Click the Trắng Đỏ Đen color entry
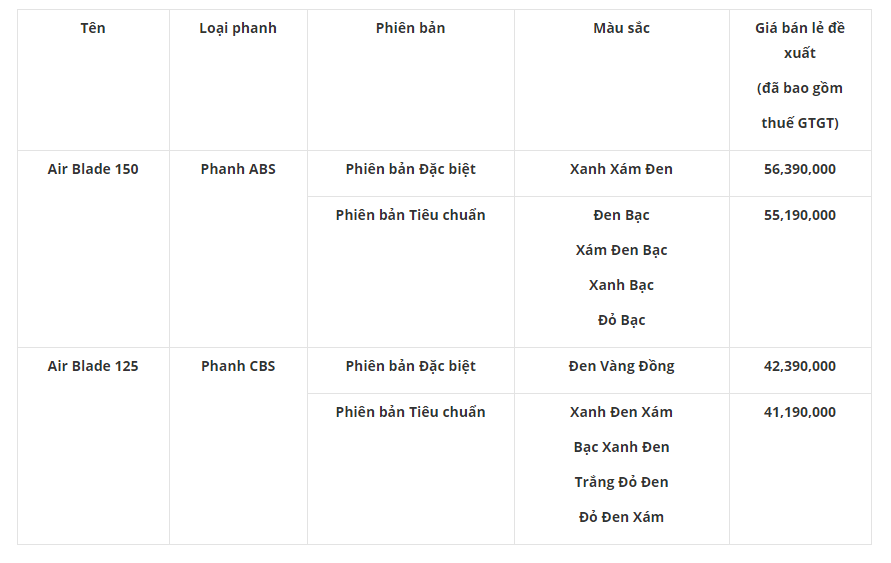 [x=621, y=482]
